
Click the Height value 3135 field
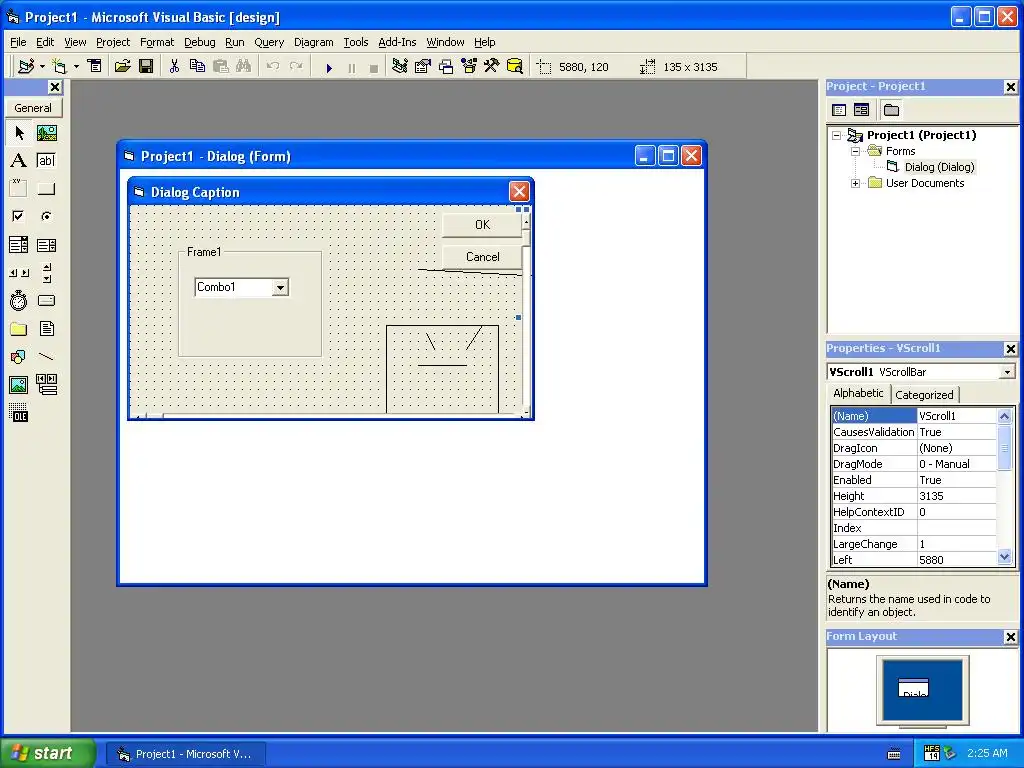[x=957, y=496]
